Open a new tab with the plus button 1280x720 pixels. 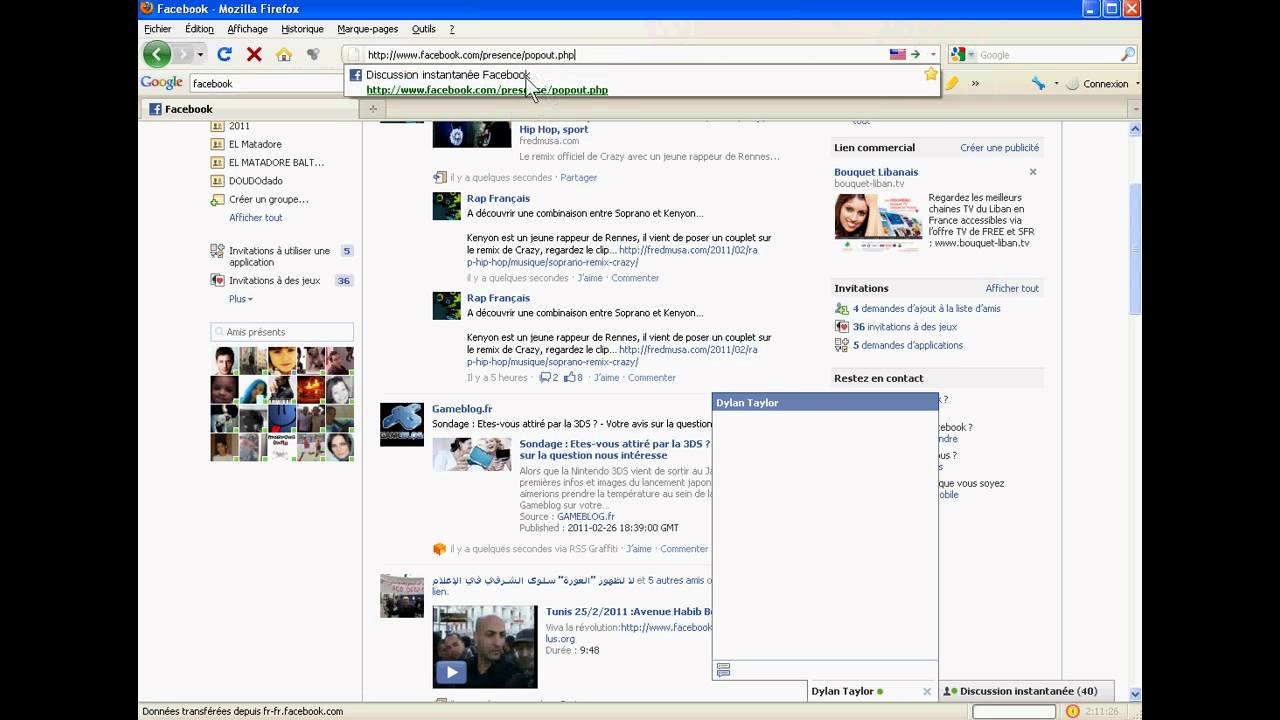point(373,109)
